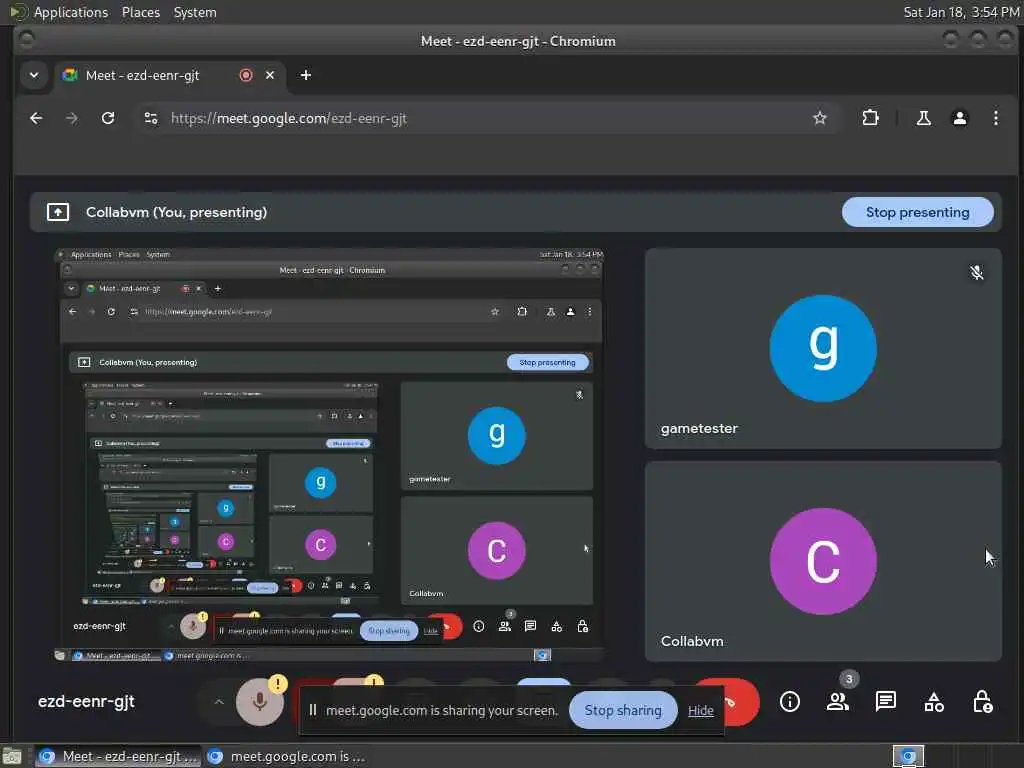Screen dimensions: 1024x768
Task: Expand the tab search dropdown
Action: point(34,75)
